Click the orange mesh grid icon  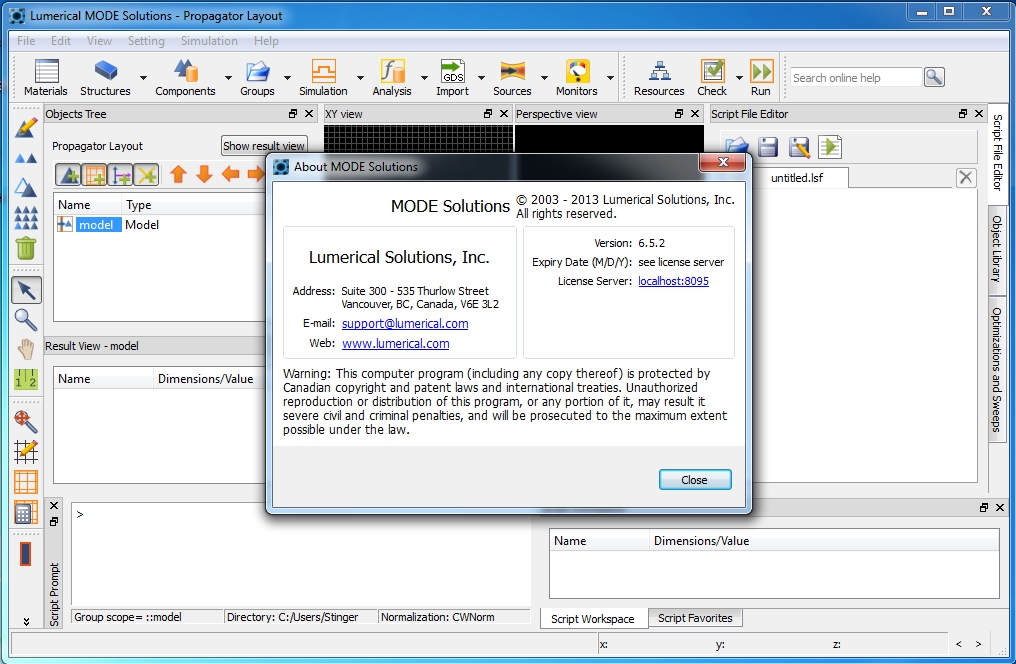pyautogui.click(x=26, y=482)
